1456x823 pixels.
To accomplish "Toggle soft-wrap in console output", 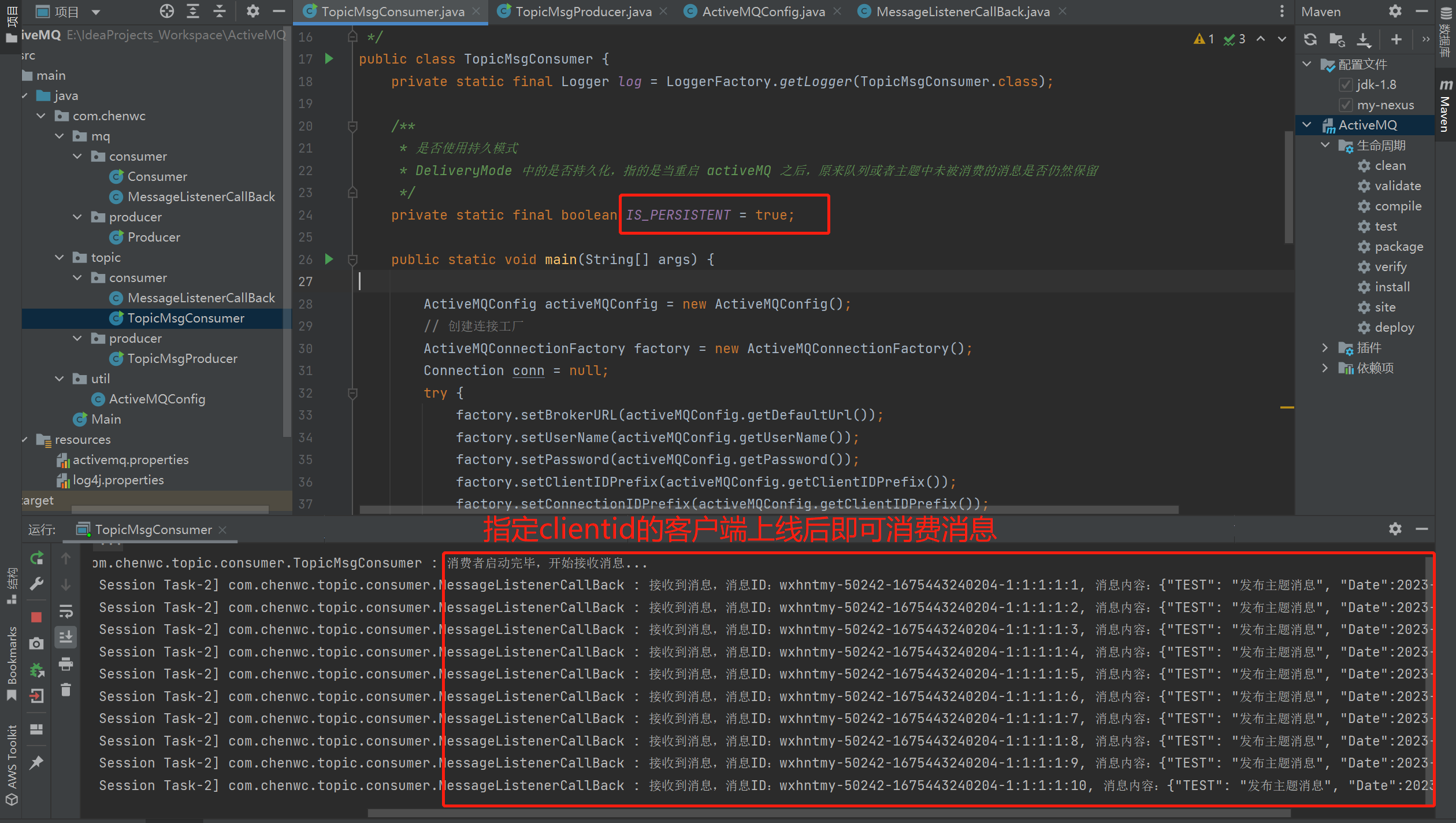I will click(66, 611).
